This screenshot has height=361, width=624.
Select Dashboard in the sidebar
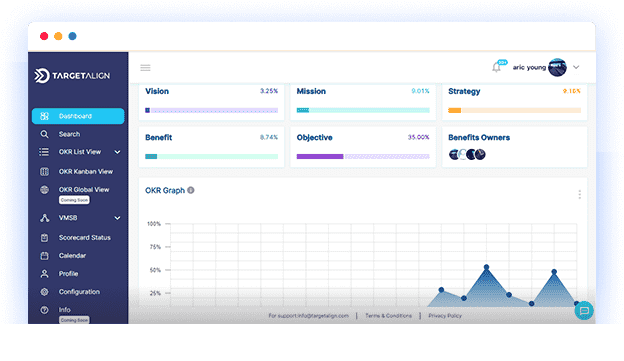point(78,116)
